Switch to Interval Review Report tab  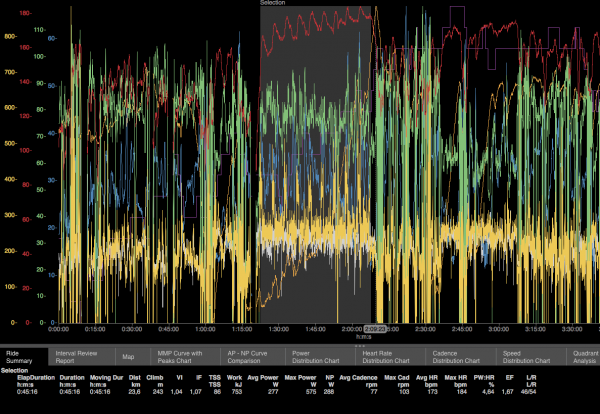pos(82,356)
